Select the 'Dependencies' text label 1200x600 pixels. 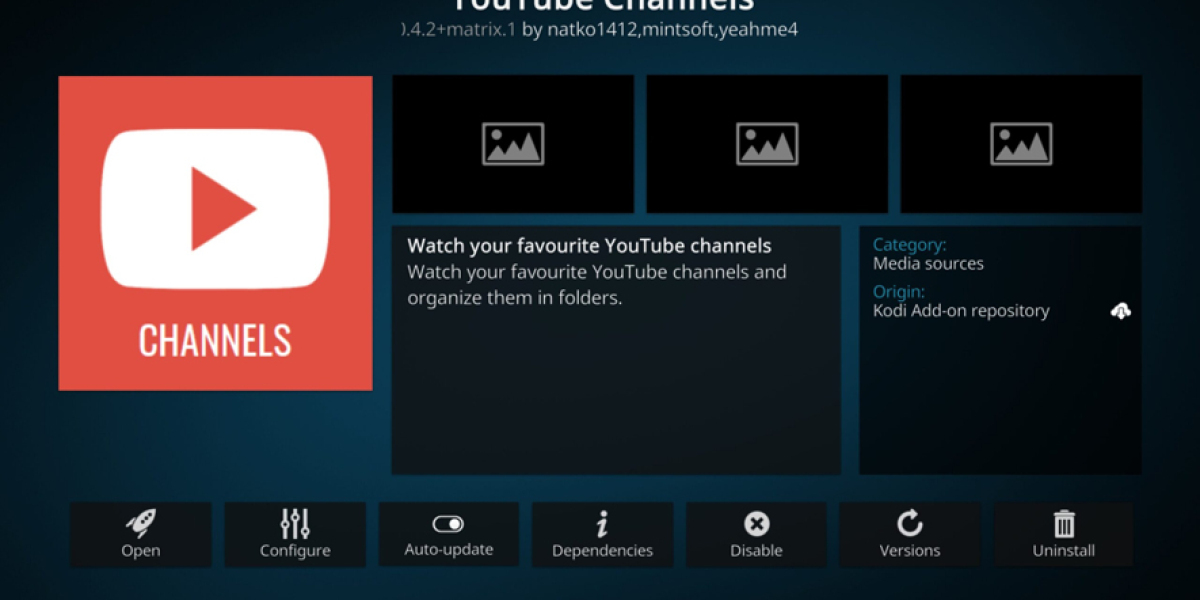point(602,551)
